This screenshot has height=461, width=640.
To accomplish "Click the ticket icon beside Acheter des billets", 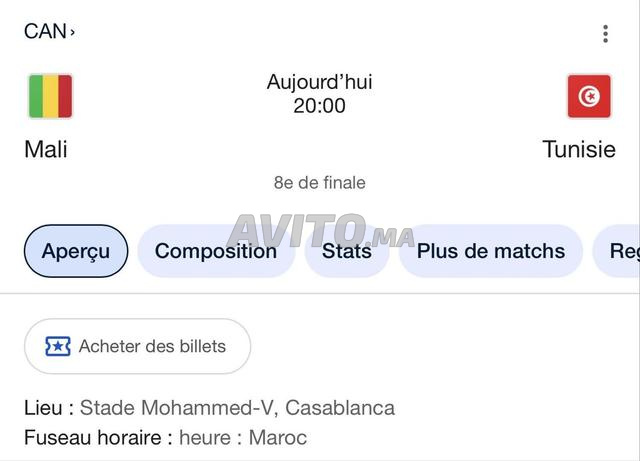I will (58, 347).
